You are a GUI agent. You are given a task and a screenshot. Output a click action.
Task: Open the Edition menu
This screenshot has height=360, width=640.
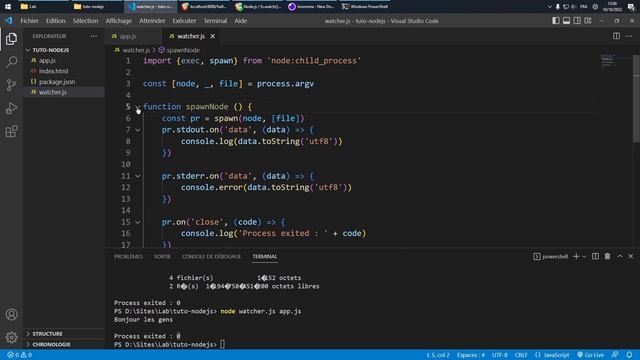click(56, 21)
